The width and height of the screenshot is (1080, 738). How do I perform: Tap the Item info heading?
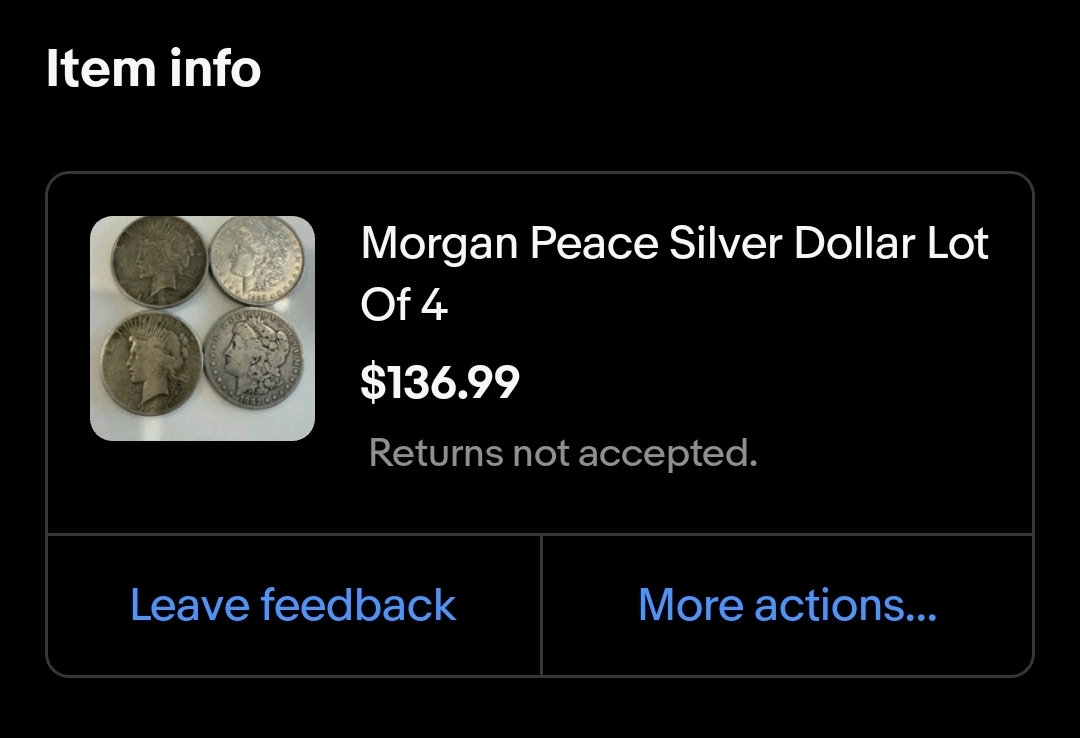click(x=153, y=69)
